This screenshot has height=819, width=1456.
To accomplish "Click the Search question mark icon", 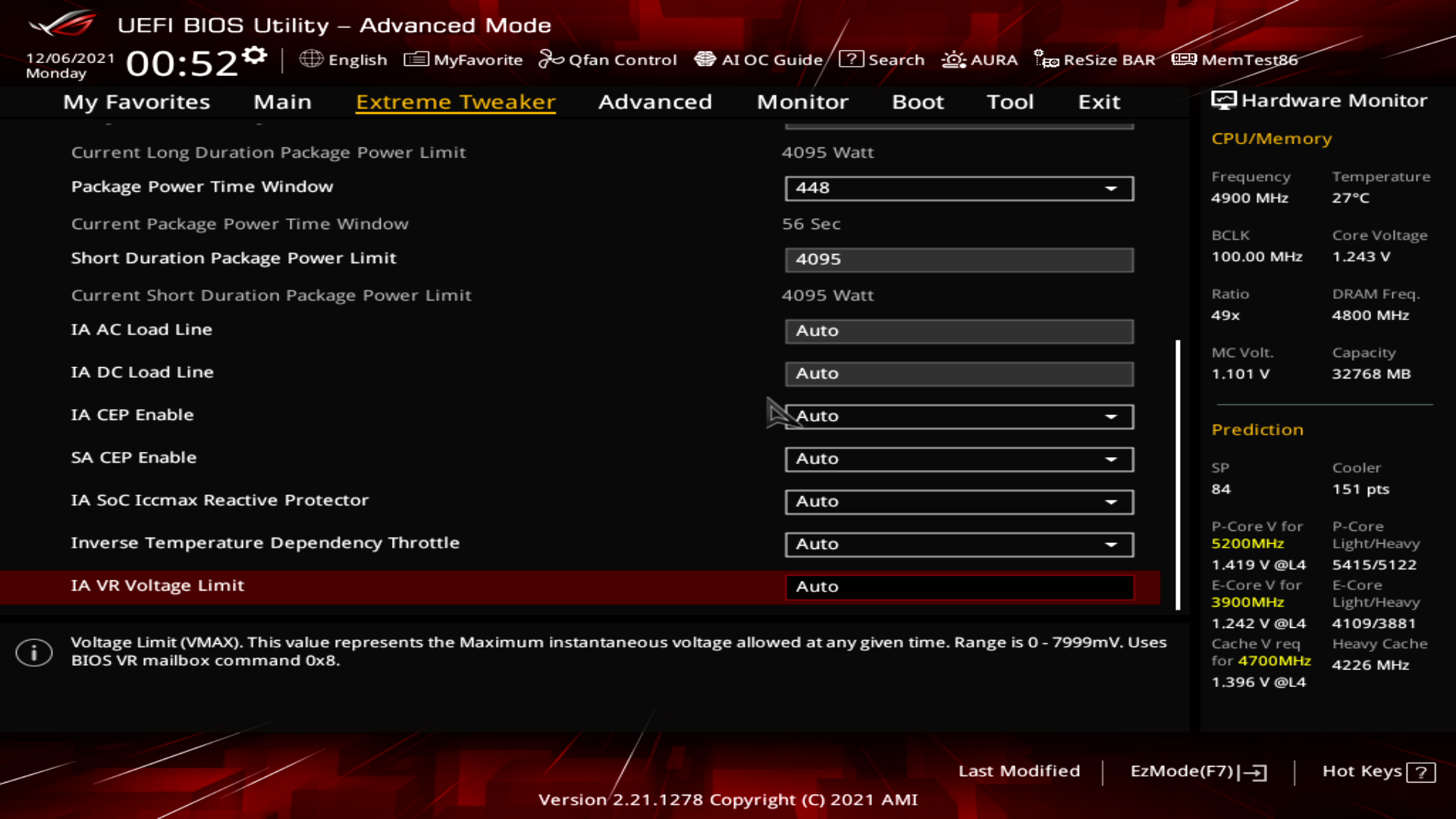I will [x=851, y=59].
